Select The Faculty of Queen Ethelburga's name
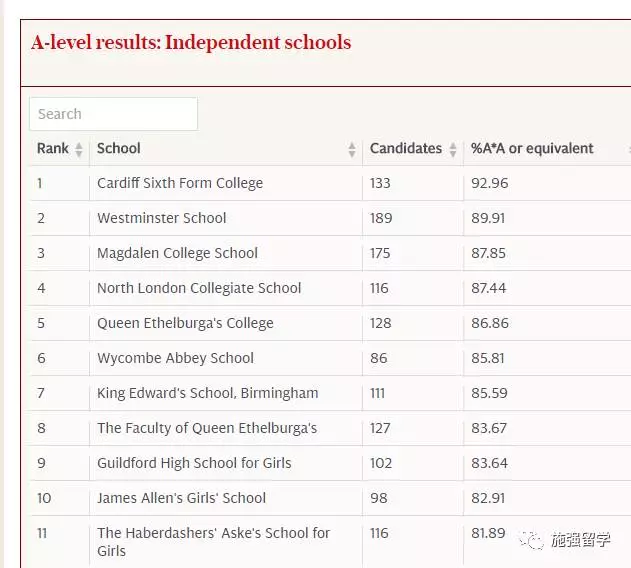631x568 pixels. click(x=207, y=428)
